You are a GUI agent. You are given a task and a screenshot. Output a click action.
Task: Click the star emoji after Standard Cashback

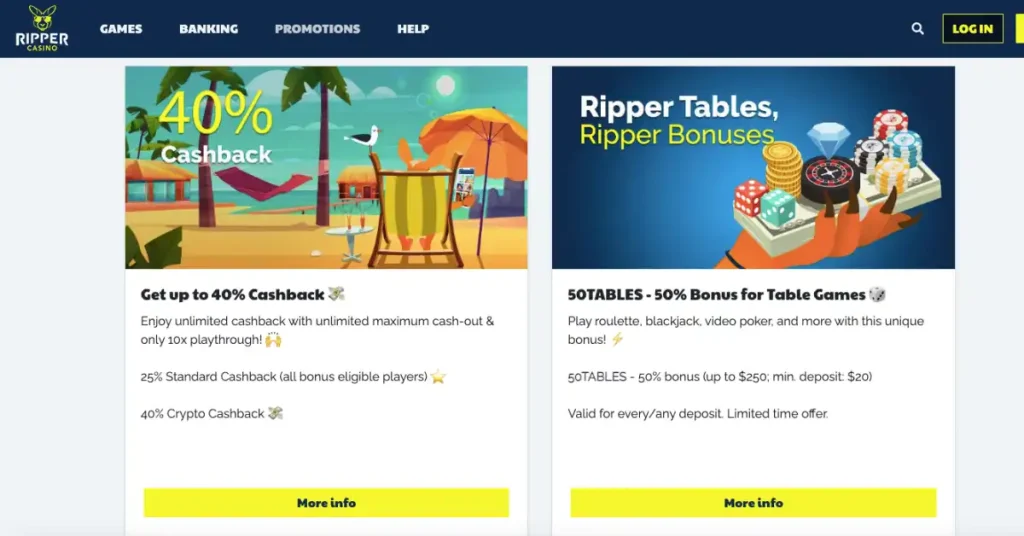(x=438, y=377)
